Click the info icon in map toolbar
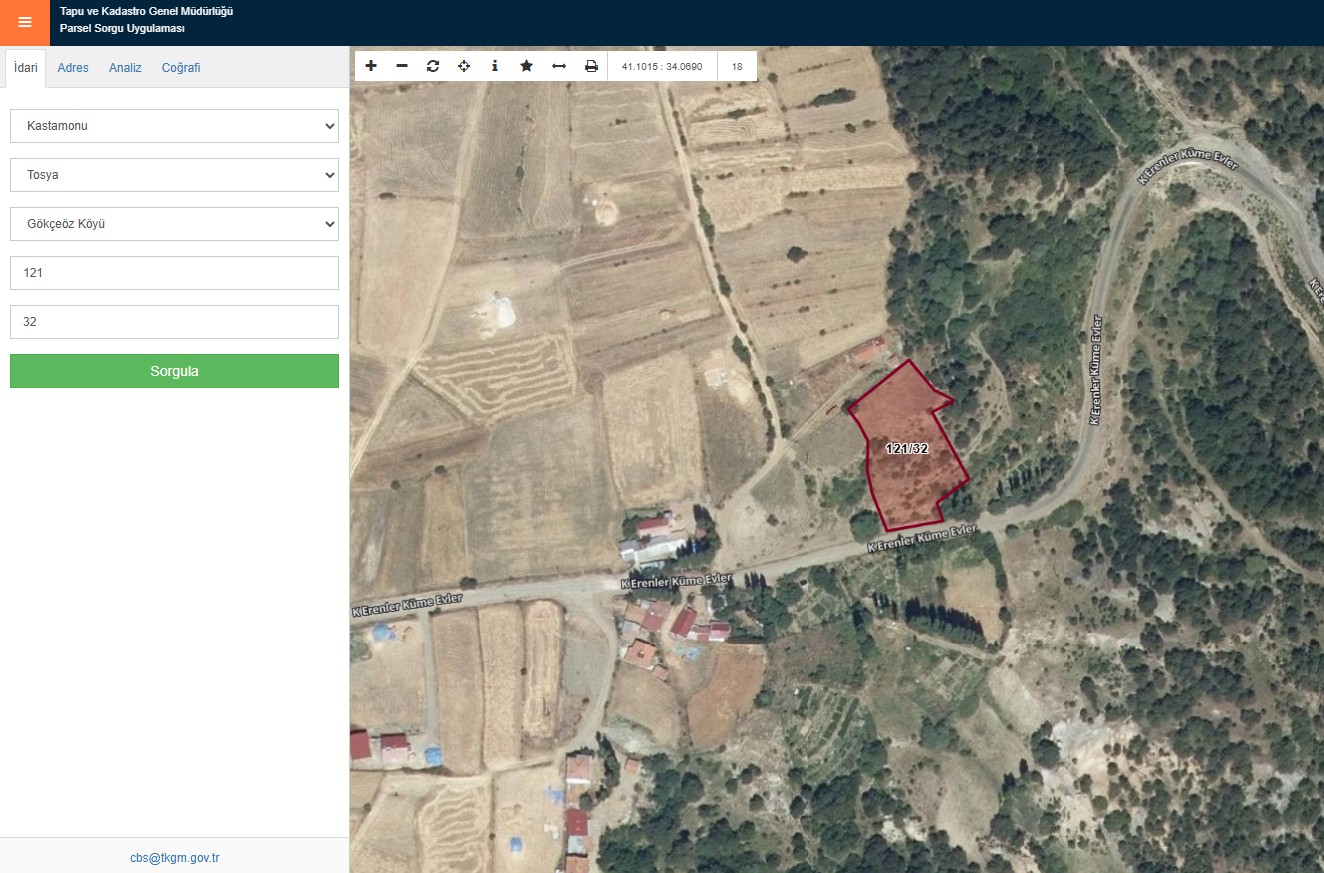Viewport: 1324px width, 873px height. tap(495, 66)
